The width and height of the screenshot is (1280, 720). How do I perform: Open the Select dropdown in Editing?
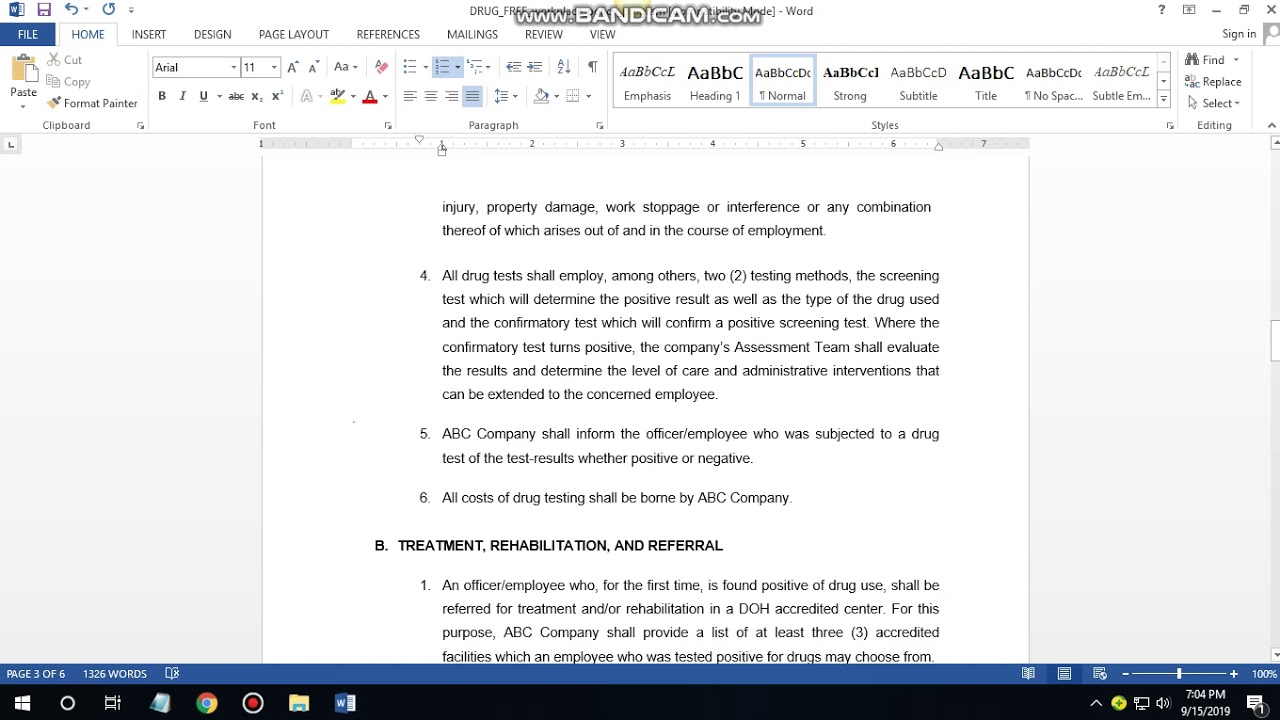1213,104
